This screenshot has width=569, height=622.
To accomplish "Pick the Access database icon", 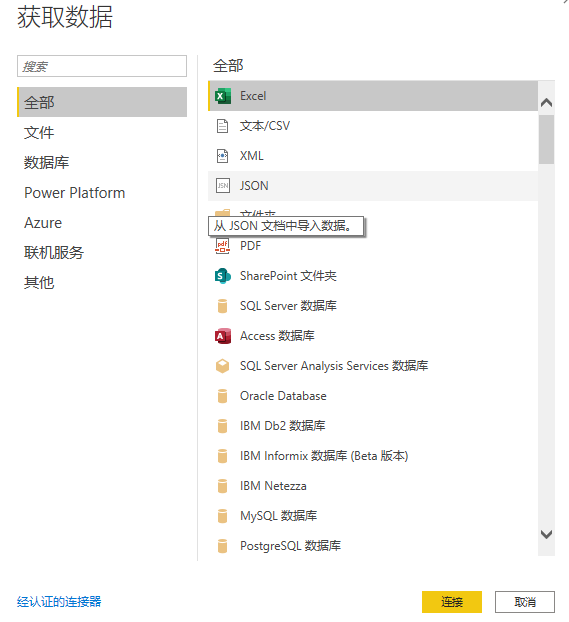I will (x=223, y=336).
